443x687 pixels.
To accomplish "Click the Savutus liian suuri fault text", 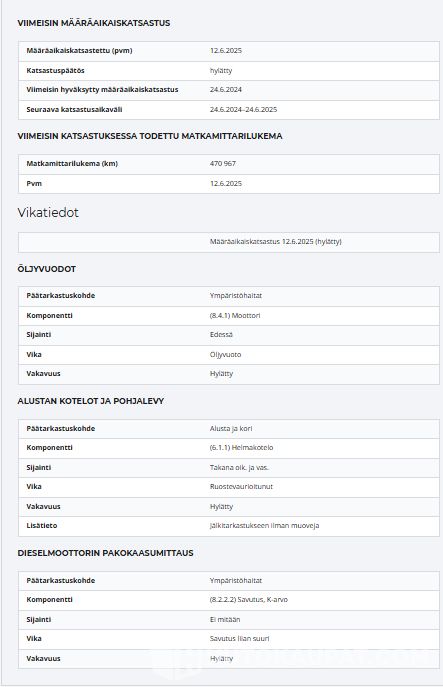I will (239, 639).
